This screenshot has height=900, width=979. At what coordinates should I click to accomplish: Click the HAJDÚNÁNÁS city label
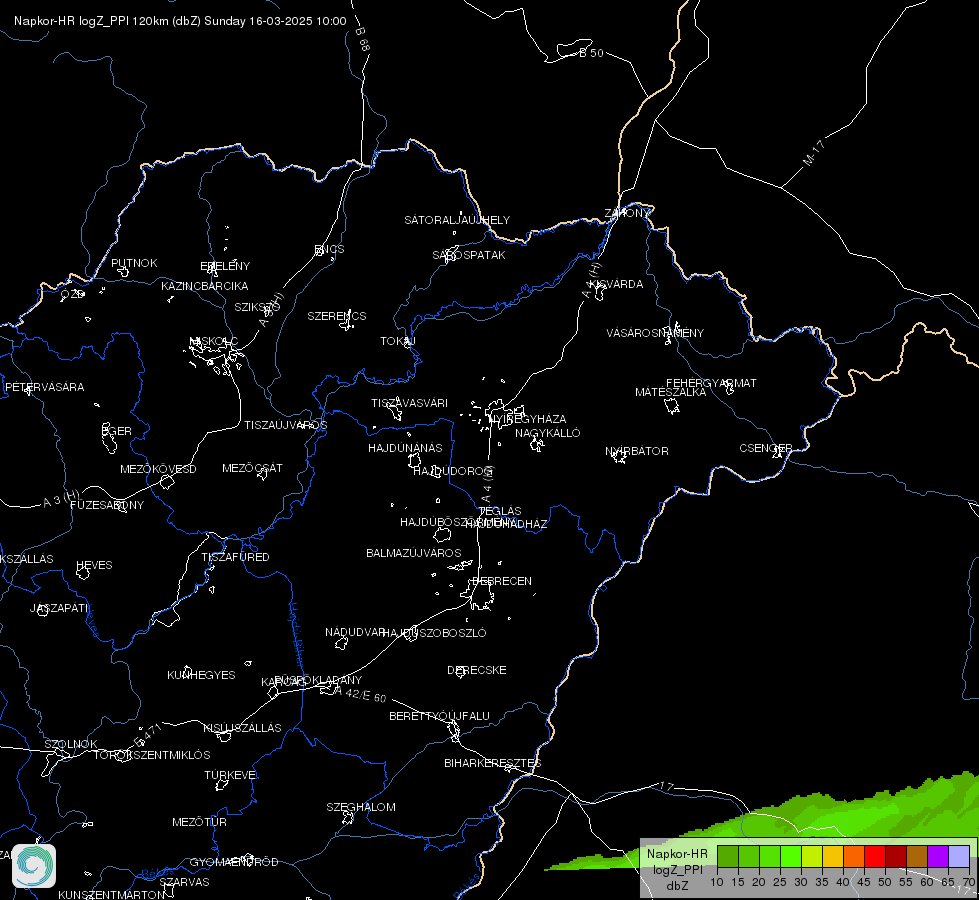405,448
